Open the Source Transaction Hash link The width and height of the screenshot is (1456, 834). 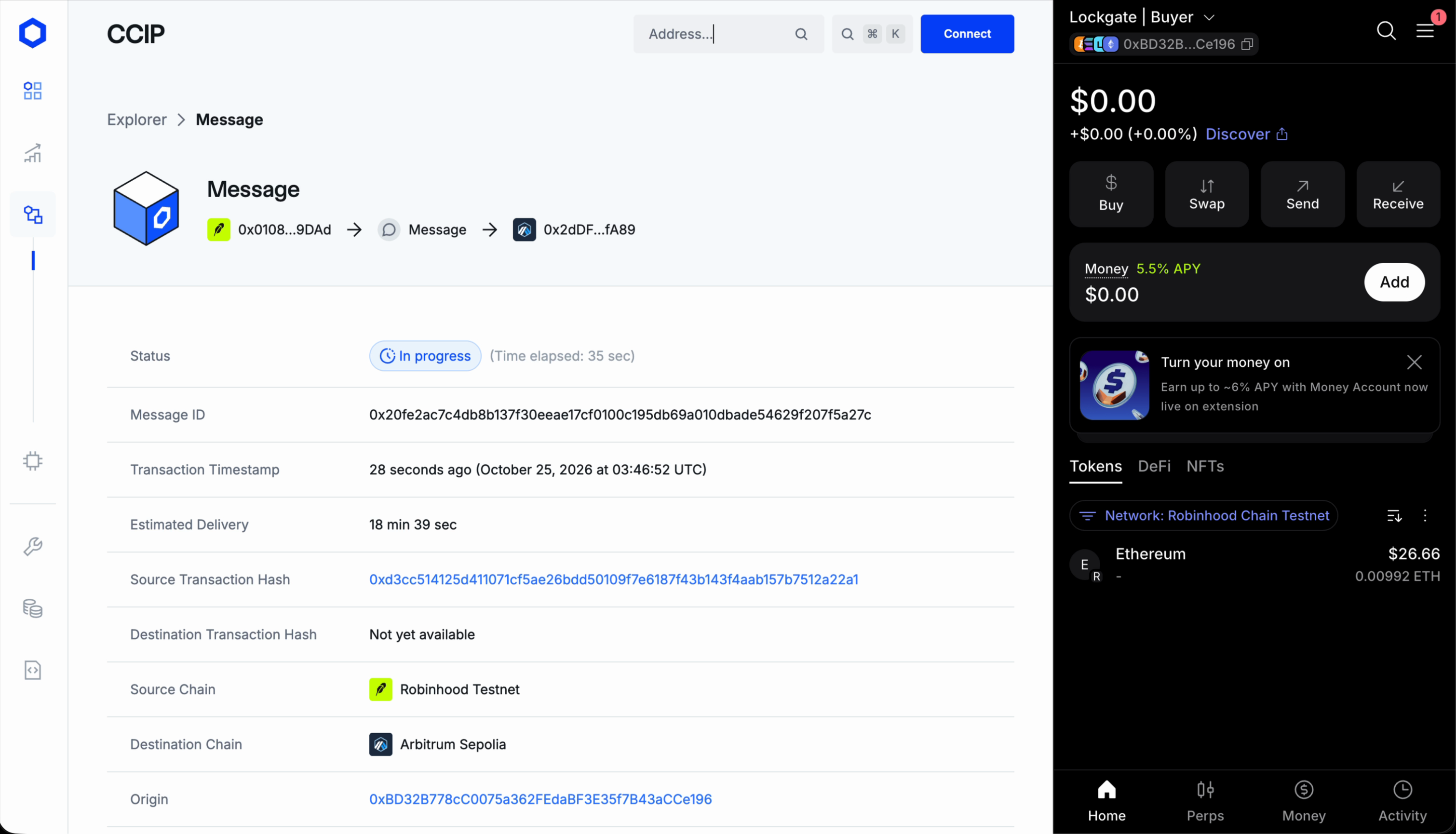(x=613, y=579)
